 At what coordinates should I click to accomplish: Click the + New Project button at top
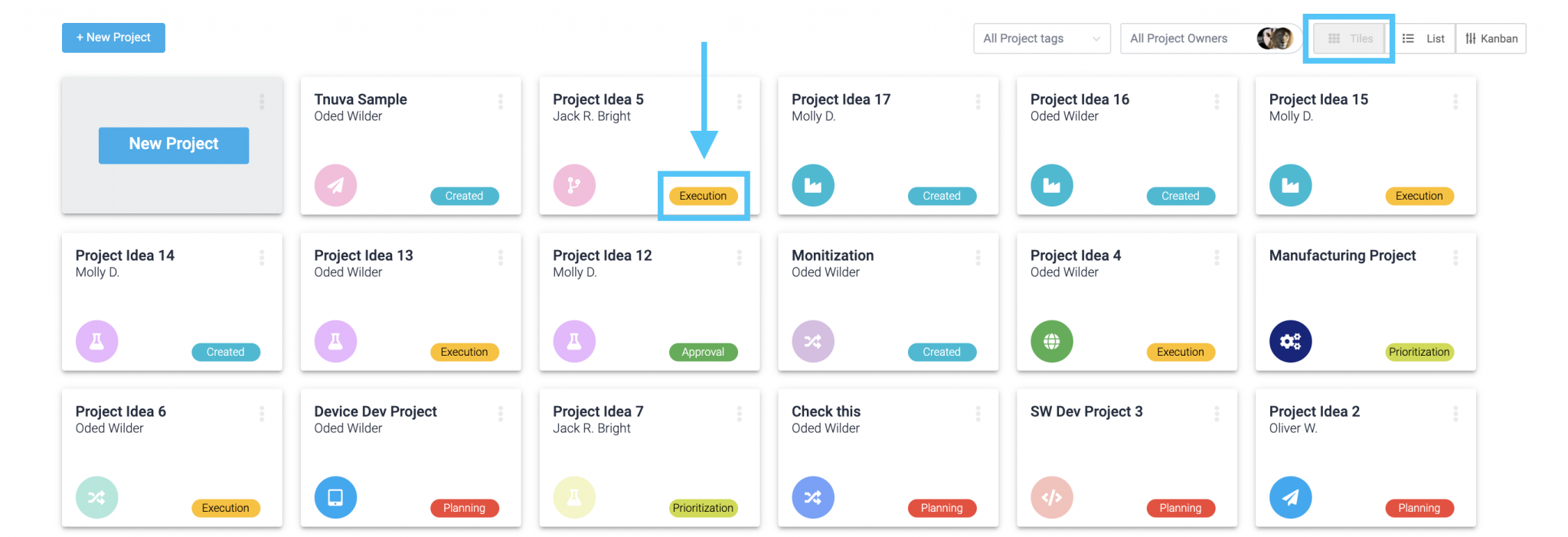click(113, 37)
